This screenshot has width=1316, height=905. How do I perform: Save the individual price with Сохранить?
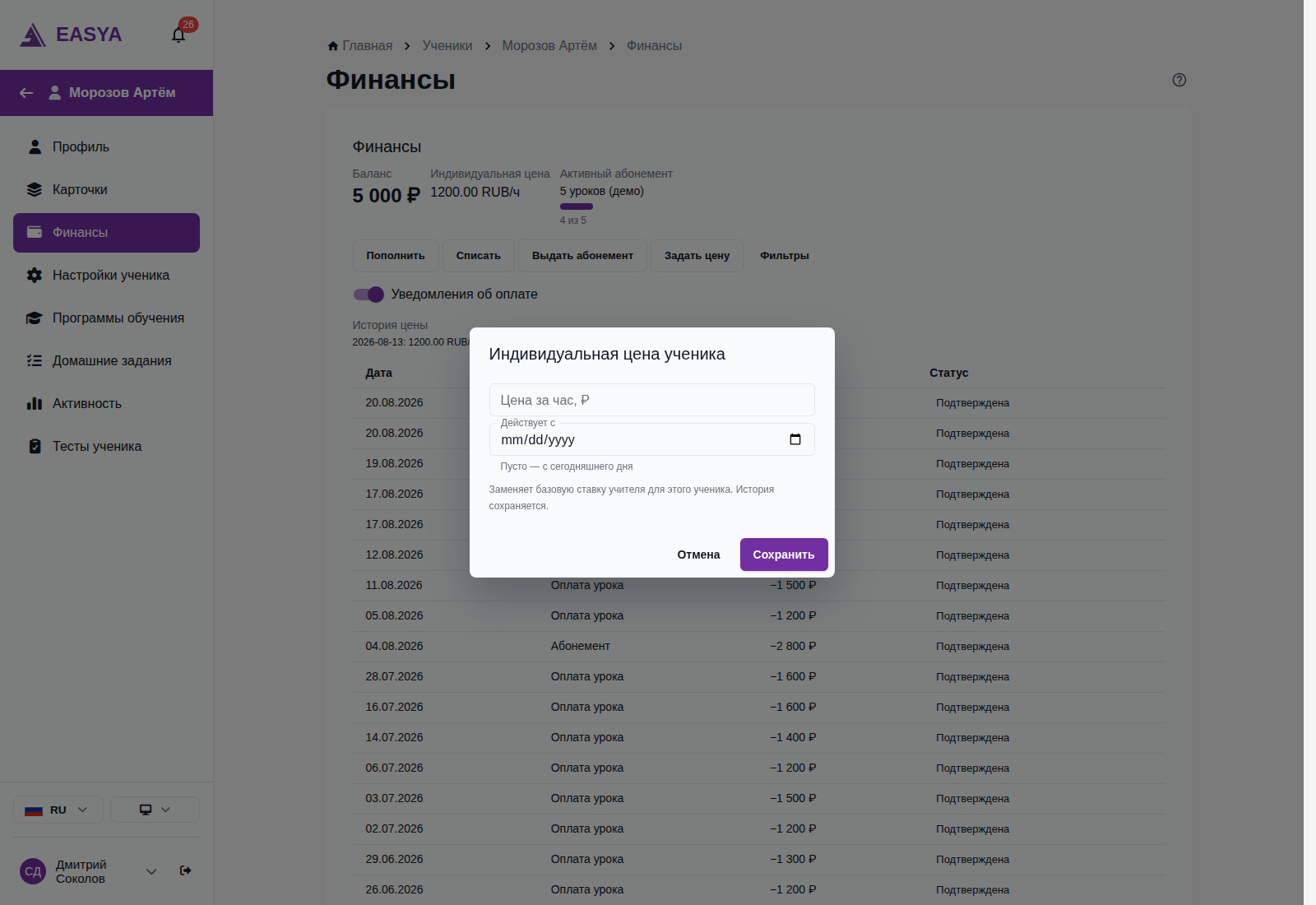pos(784,555)
